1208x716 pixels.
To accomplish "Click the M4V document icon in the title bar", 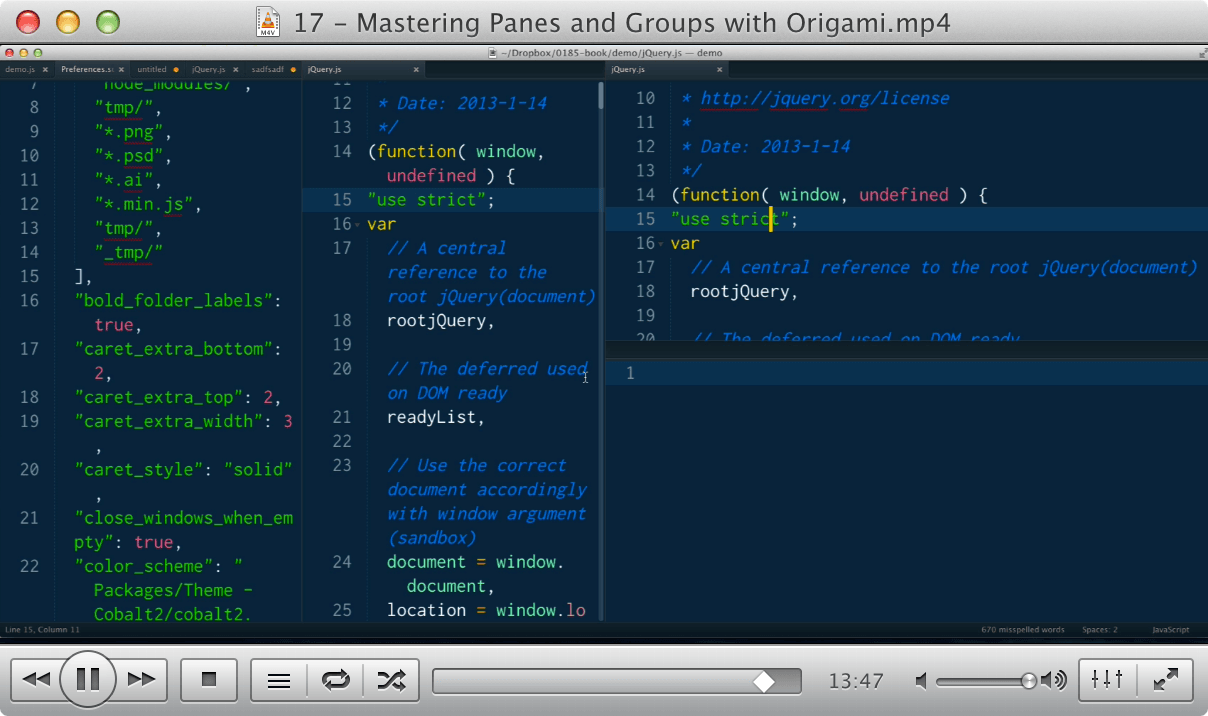I will pyautogui.click(x=267, y=21).
